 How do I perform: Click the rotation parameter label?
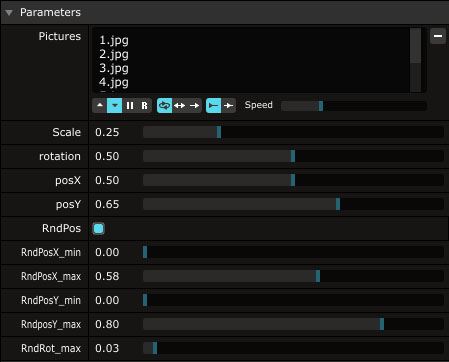pos(60,156)
